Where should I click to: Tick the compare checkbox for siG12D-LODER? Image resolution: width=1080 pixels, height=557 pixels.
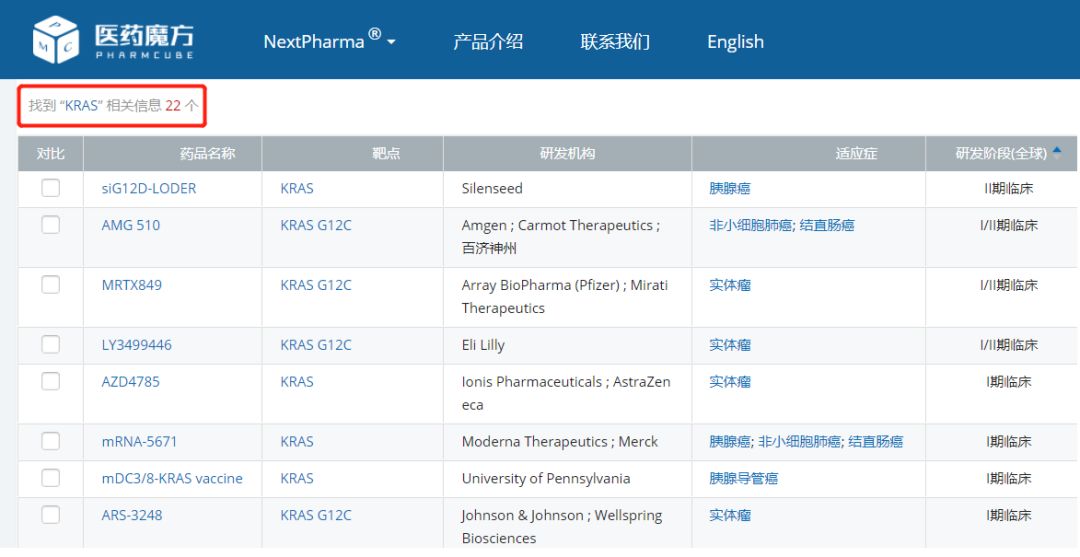[50, 188]
